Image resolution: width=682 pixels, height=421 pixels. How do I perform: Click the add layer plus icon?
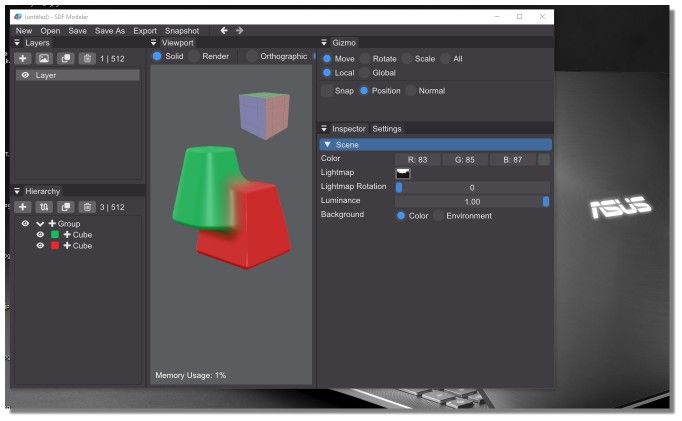click(x=23, y=59)
